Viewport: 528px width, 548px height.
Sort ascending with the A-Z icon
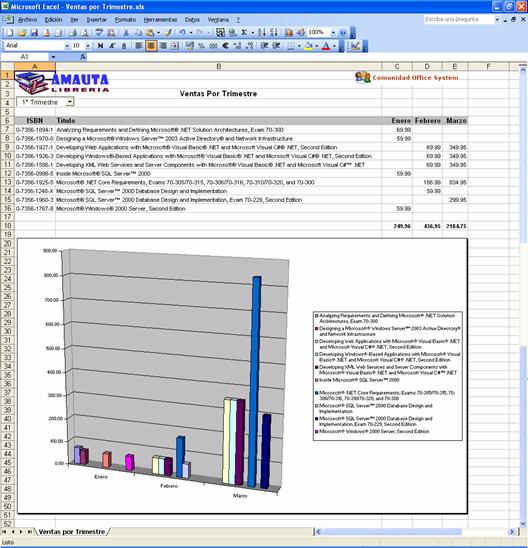tap(261, 33)
